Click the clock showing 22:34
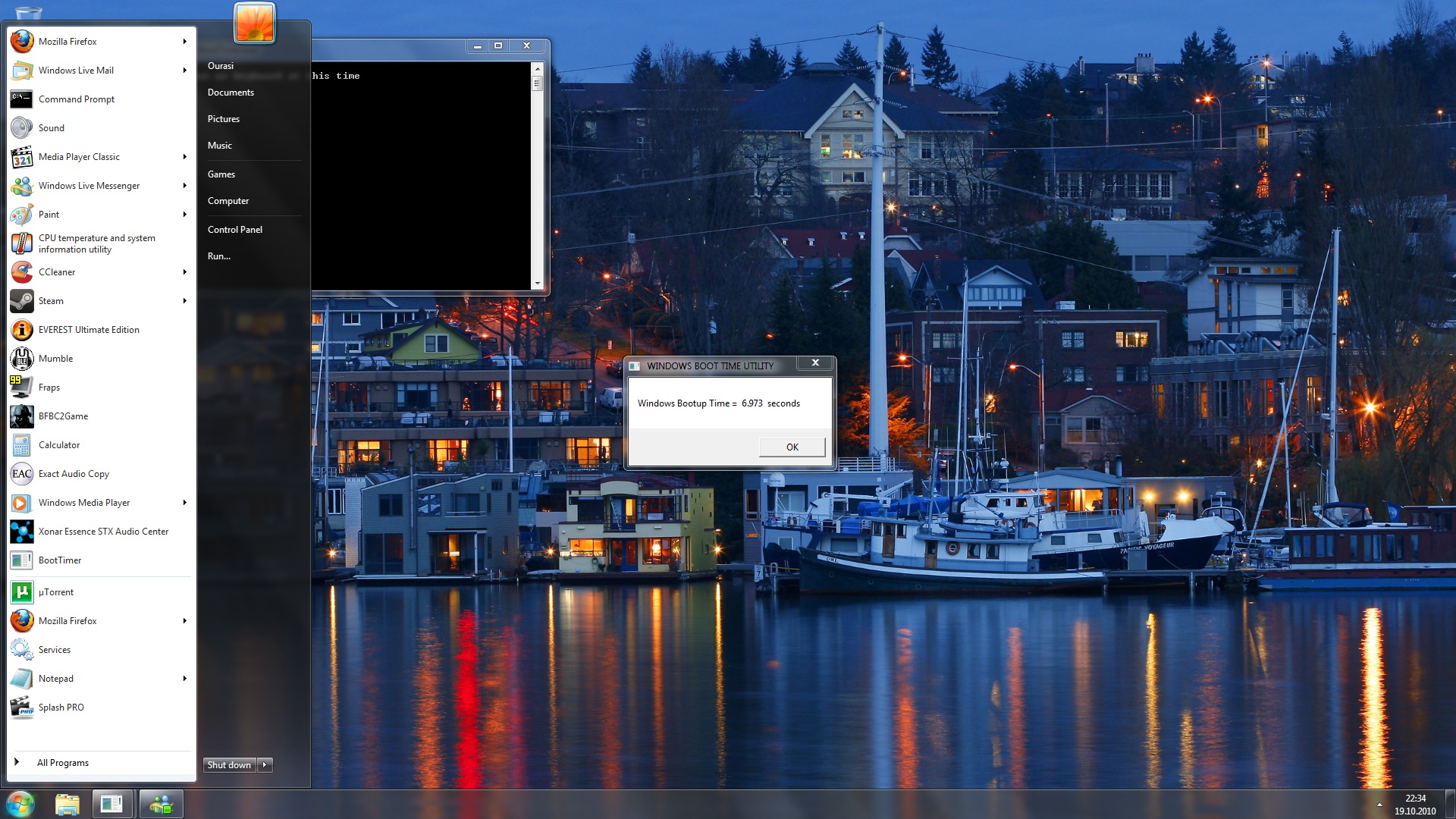 (x=1415, y=799)
